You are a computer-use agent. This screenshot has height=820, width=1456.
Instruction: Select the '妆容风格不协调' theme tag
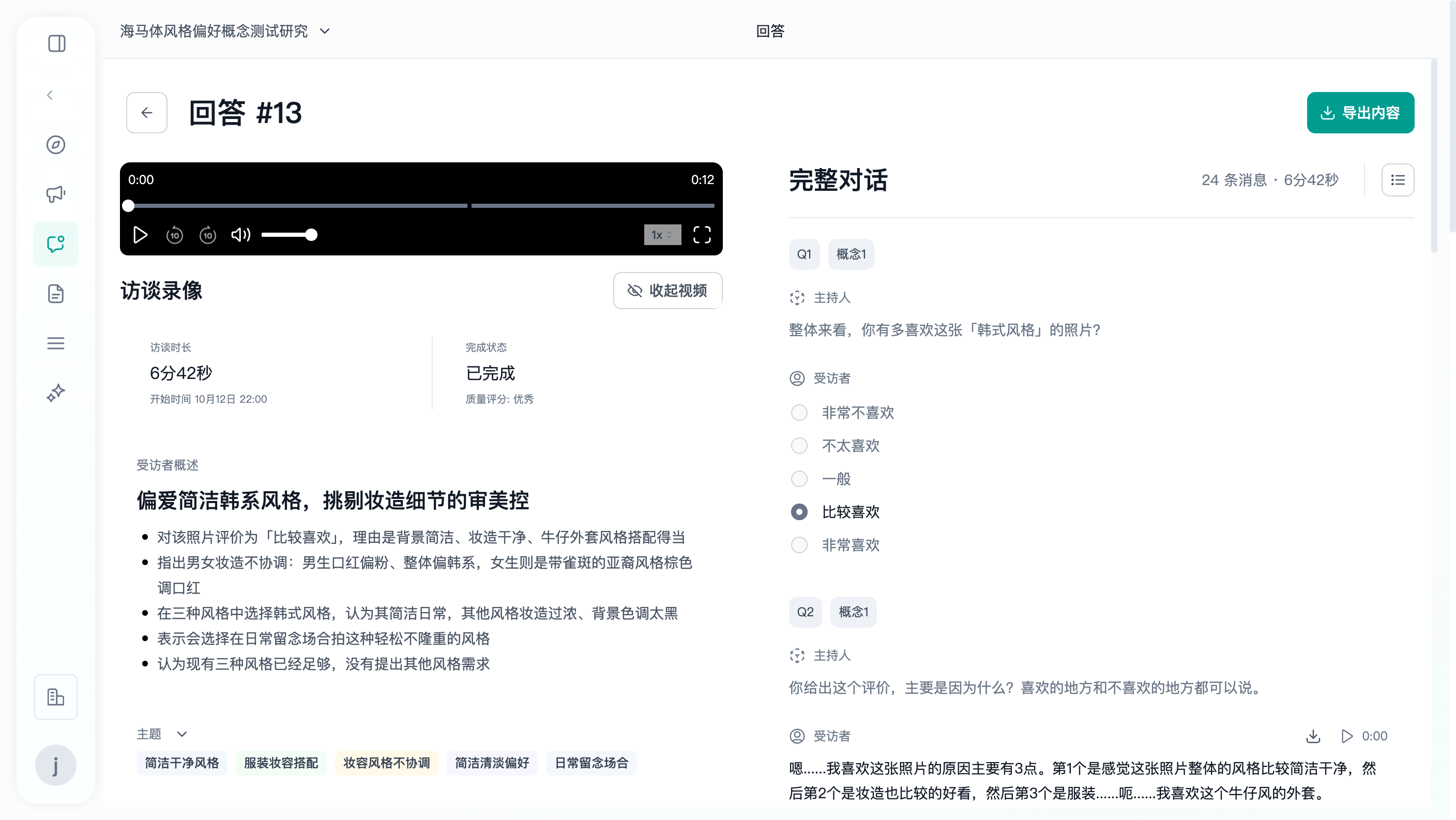(387, 763)
